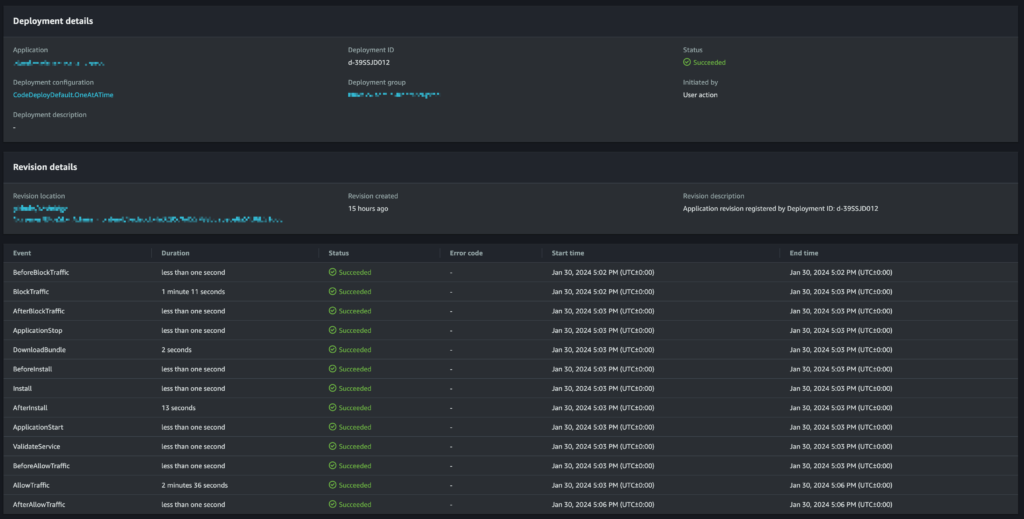This screenshot has width=1024, height=519.
Task: Sort by End time column header
Action: [804, 253]
